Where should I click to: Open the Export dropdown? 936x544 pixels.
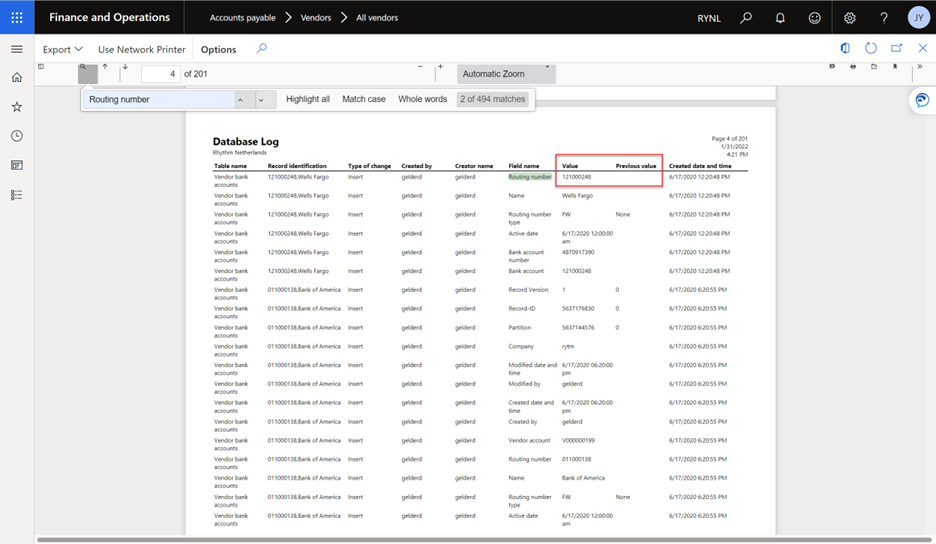click(x=62, y=50)
